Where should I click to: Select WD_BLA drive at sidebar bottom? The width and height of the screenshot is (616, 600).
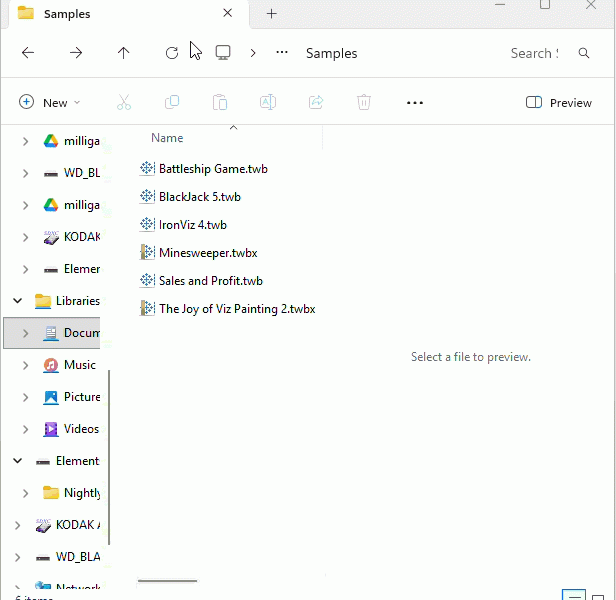pyautogui.click(x=68, y=557)
